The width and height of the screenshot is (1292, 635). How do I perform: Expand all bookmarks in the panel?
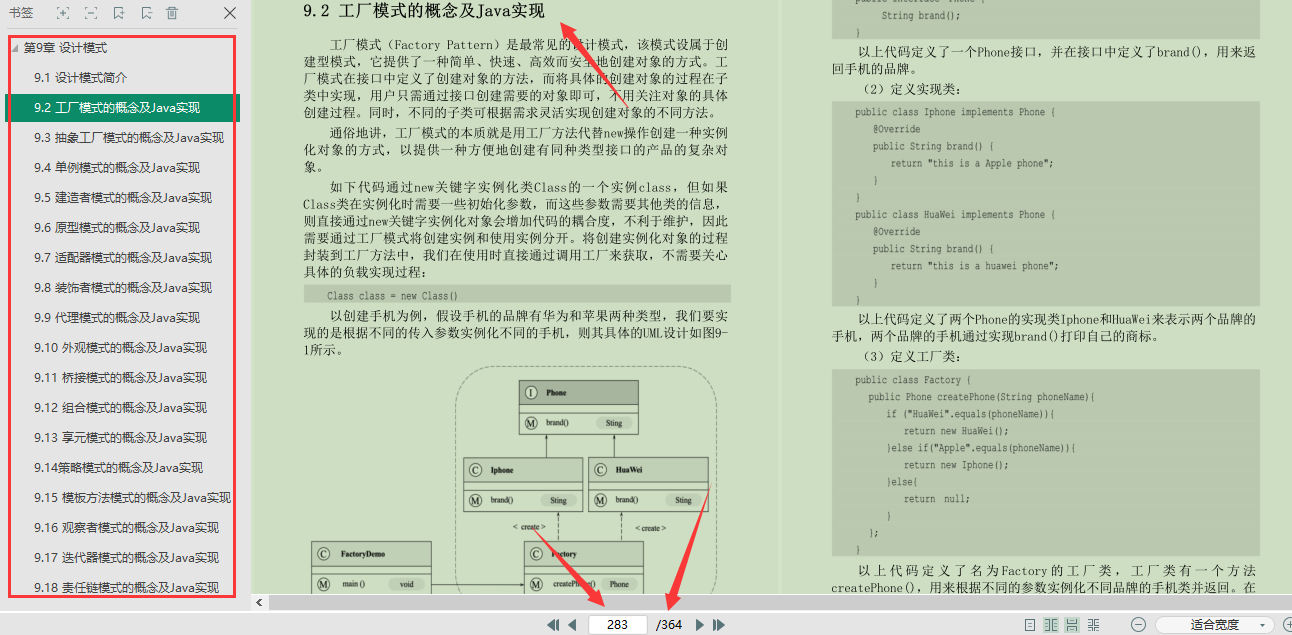[x=64, y=13]
